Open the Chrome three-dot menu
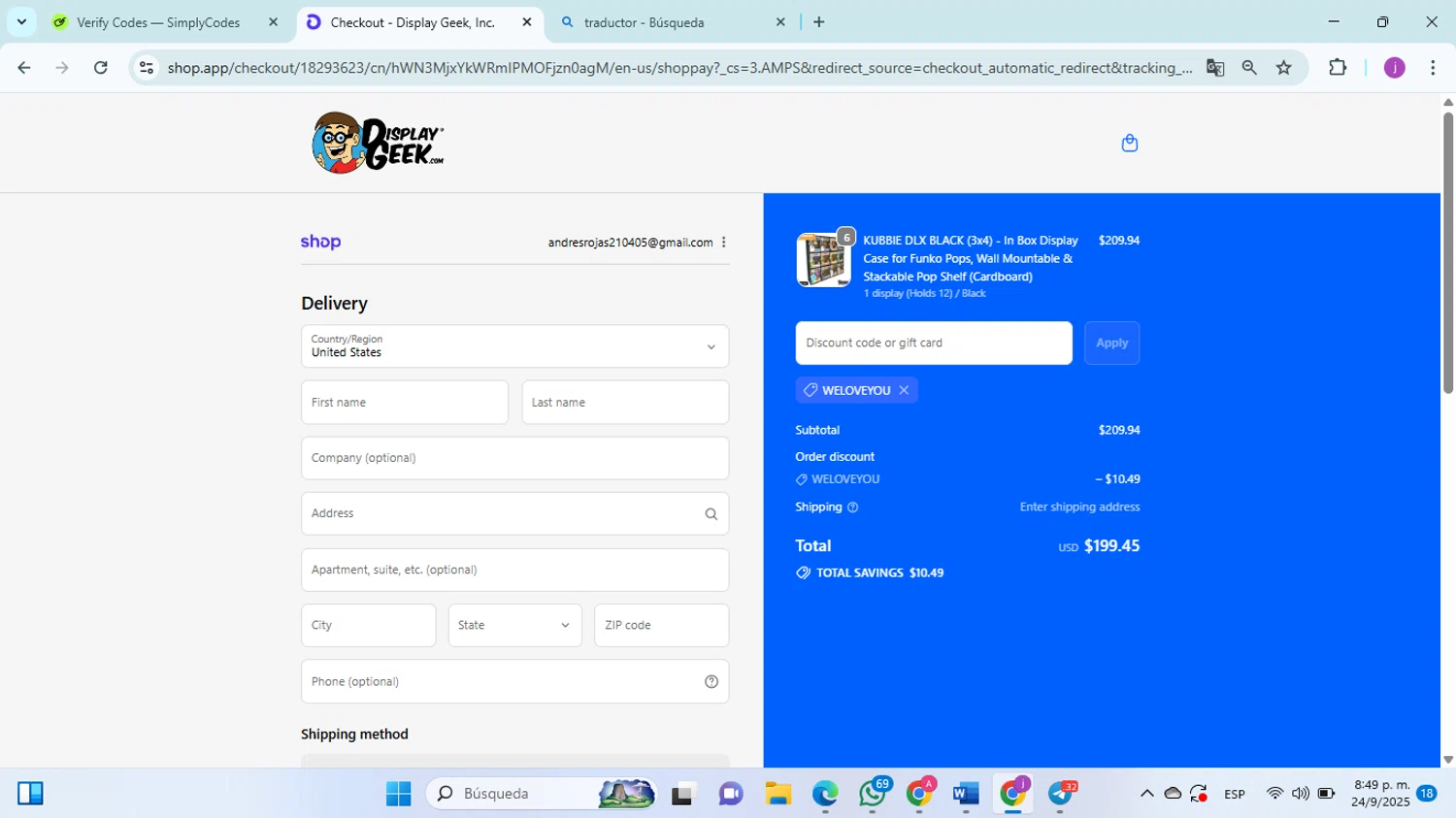Image resolution: width=1456 pixels, height=818 pixels. pyautogui.click(x=1433, y=68)
